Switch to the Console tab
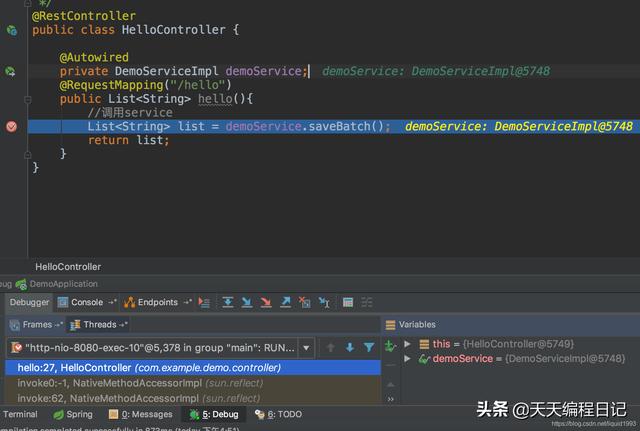Screen dimensions: 640x431 (87, 302)
